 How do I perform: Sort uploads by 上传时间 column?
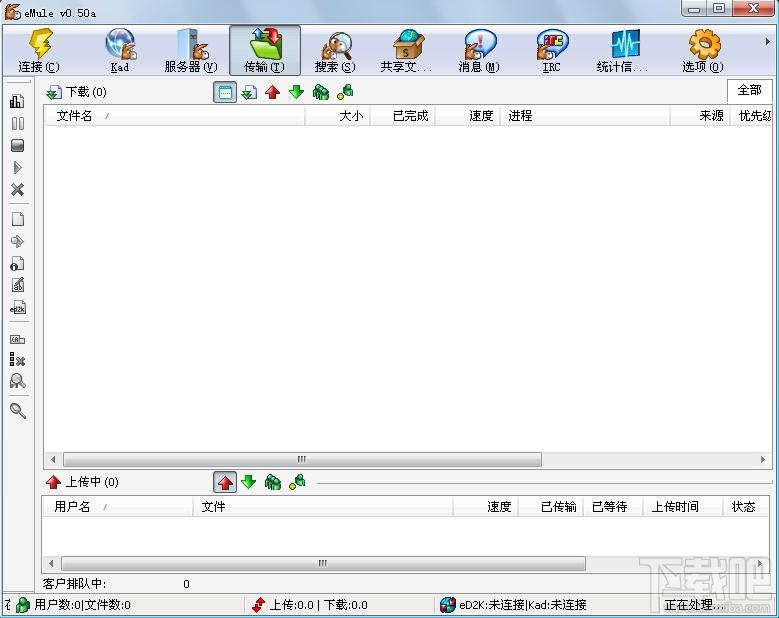click(683, 506)
